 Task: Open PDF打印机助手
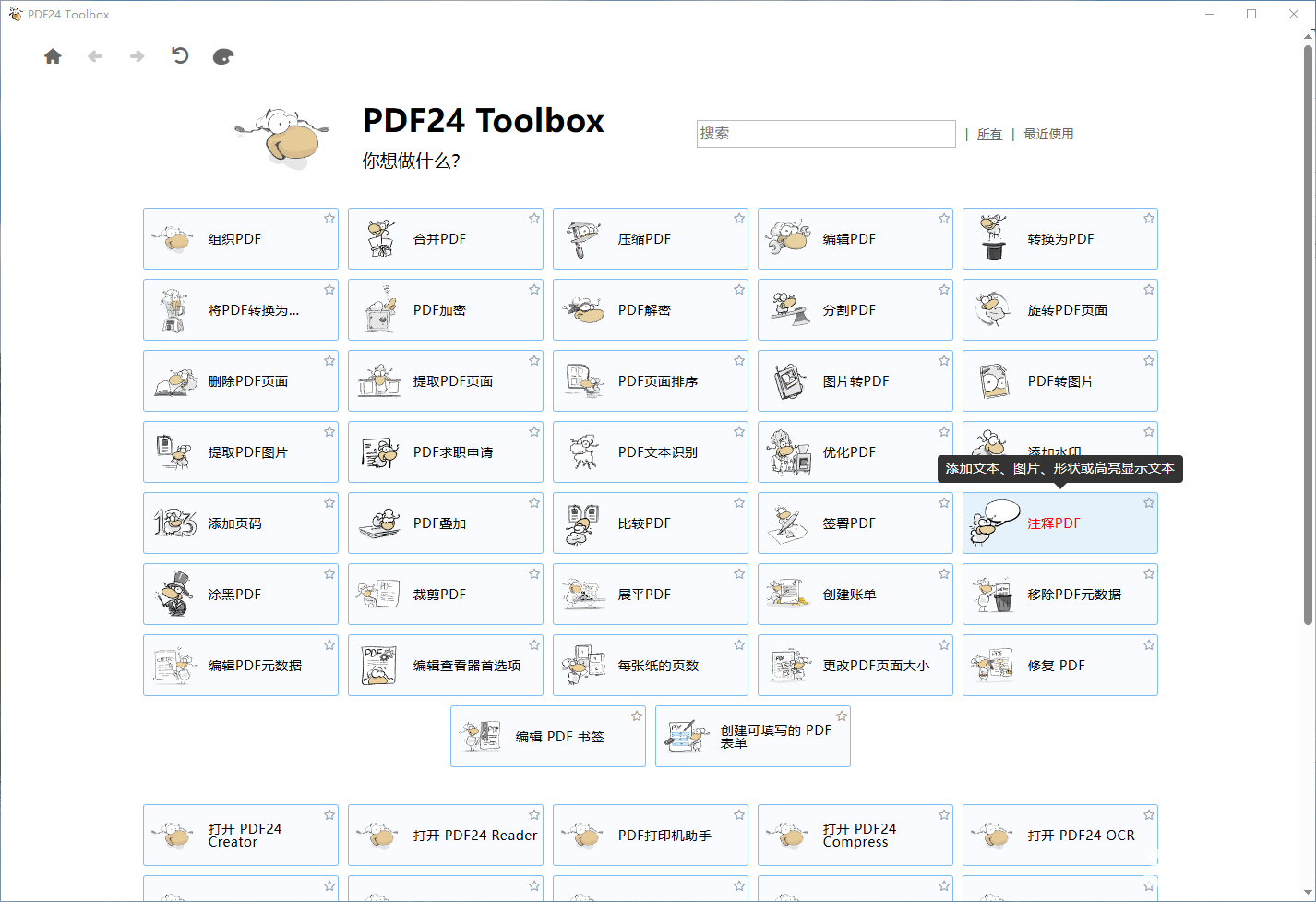click(651, 835)
